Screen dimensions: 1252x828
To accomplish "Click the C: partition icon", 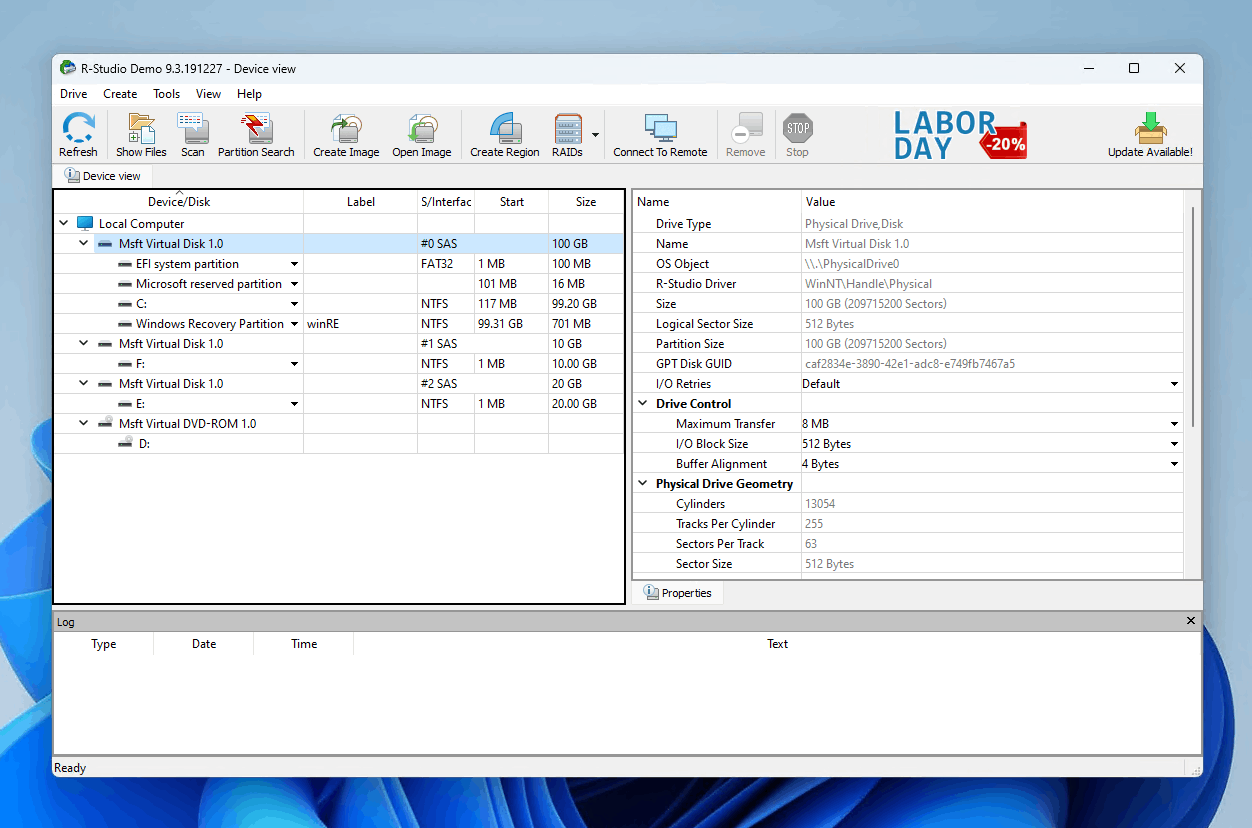I will click(x=125, y=304).
